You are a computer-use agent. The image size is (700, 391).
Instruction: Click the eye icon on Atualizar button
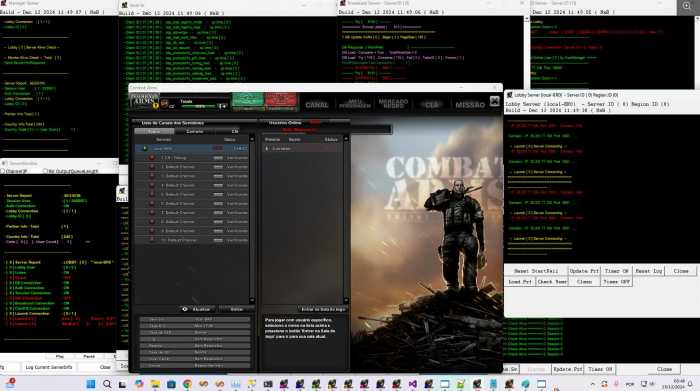coord(185,309)
